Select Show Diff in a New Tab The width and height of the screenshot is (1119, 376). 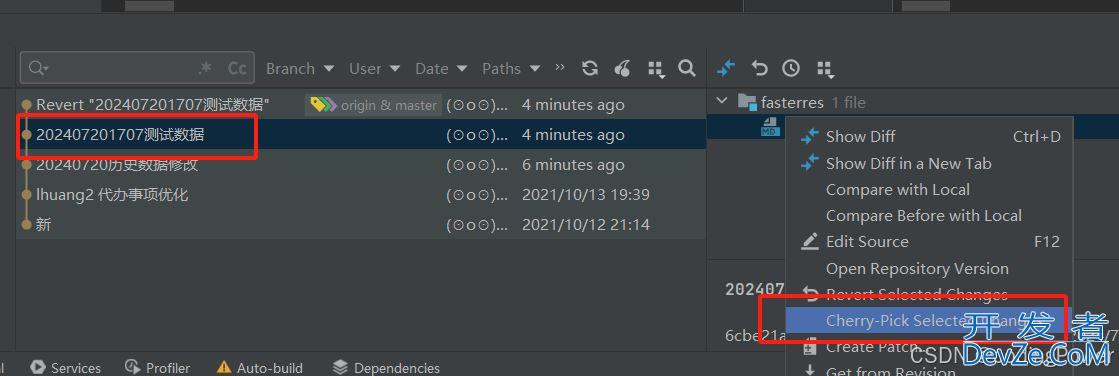click(908, 163)
